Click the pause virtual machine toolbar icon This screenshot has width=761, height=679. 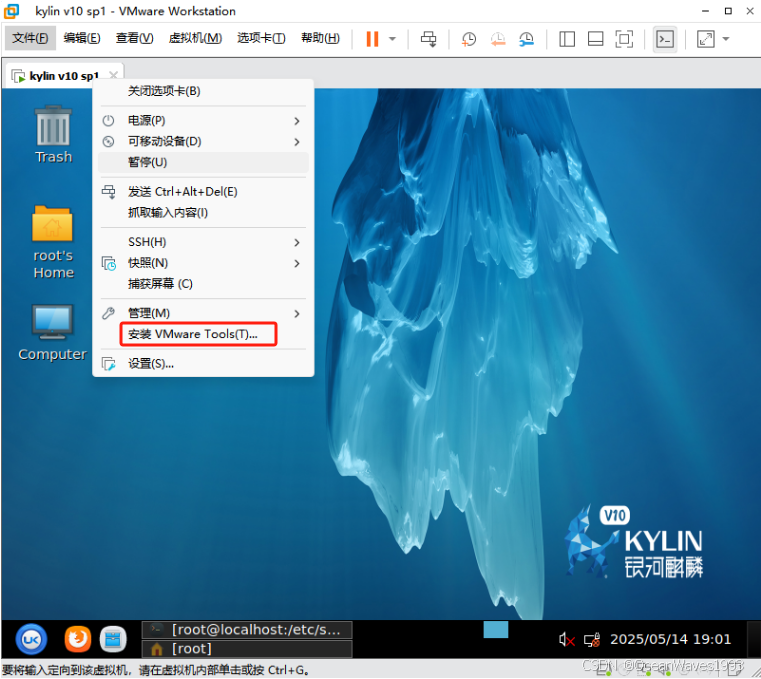[372, 39]
